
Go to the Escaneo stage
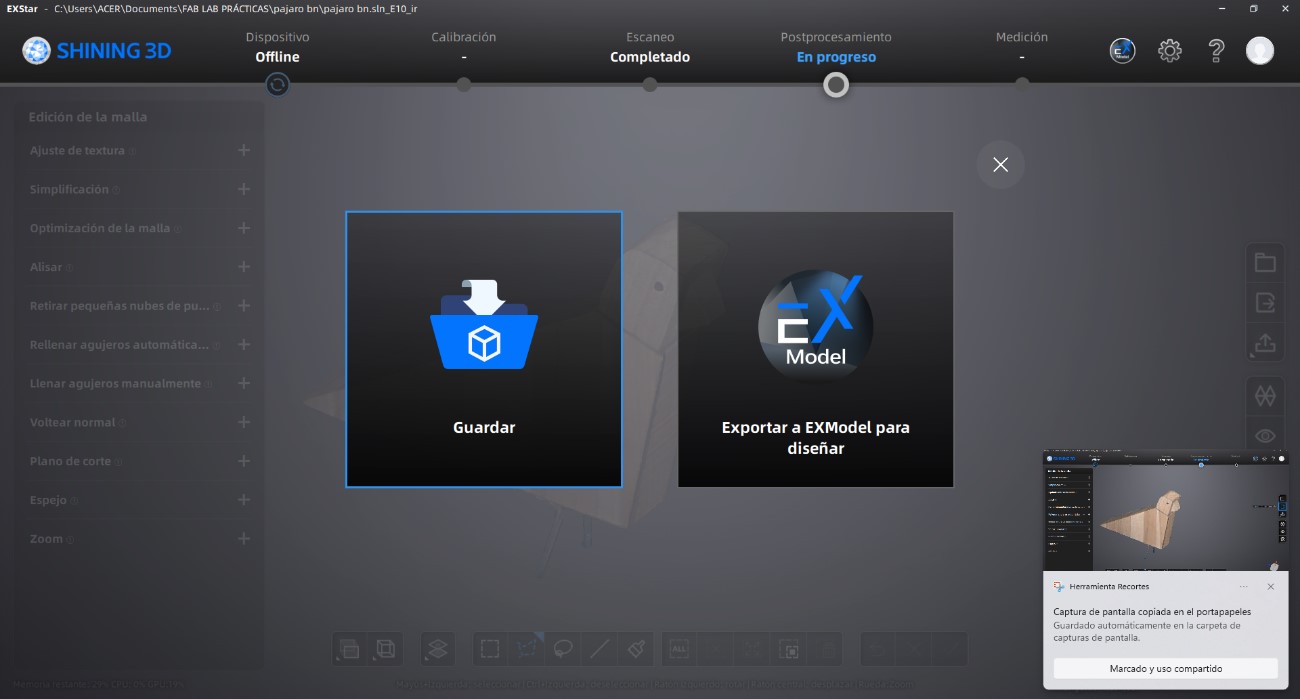[650, 47]
